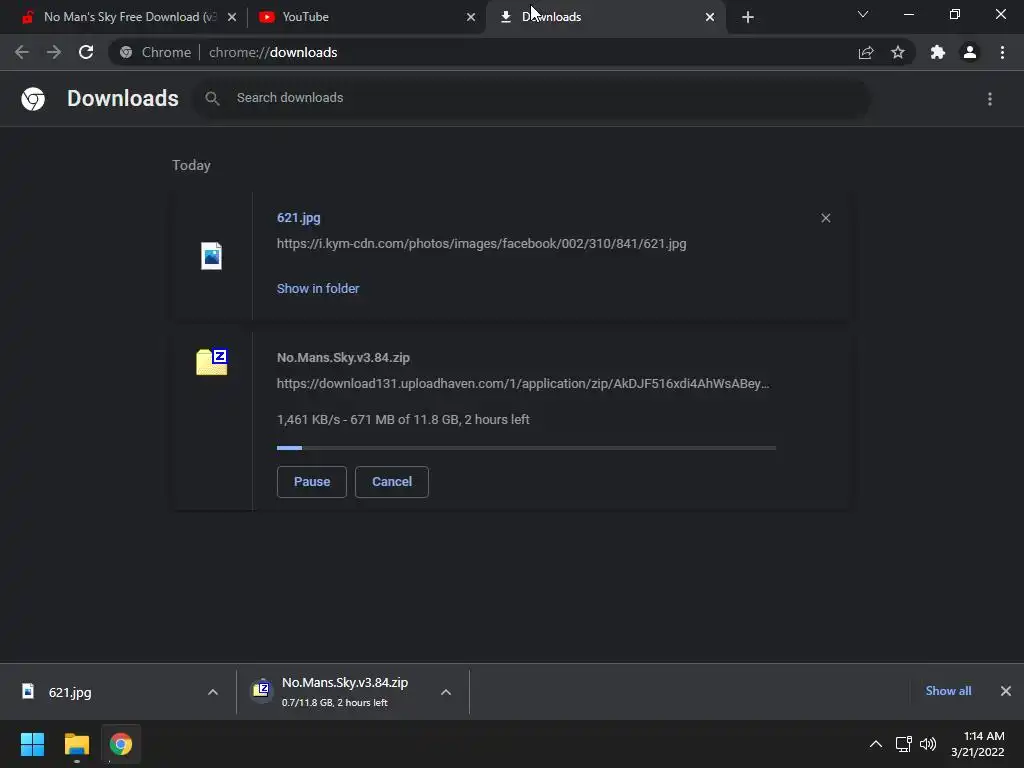Pause the No Man's Sky download
Screen dimensions: 1024x768
coord(312,482)
